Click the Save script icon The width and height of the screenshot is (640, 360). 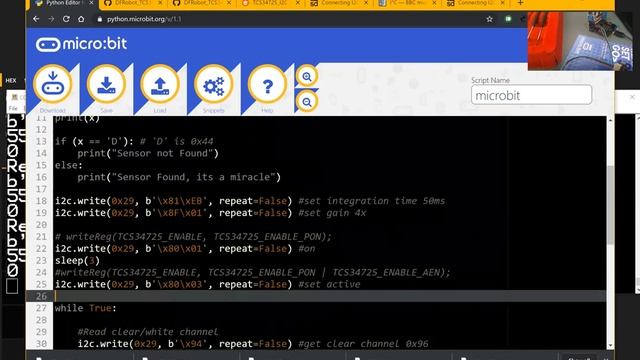click(x=106, y=84)
